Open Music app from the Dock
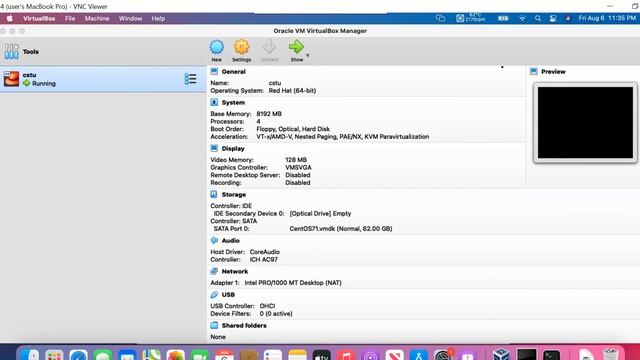Image resolution: width=640 pixels, height=360 pixels. [346, 355]
